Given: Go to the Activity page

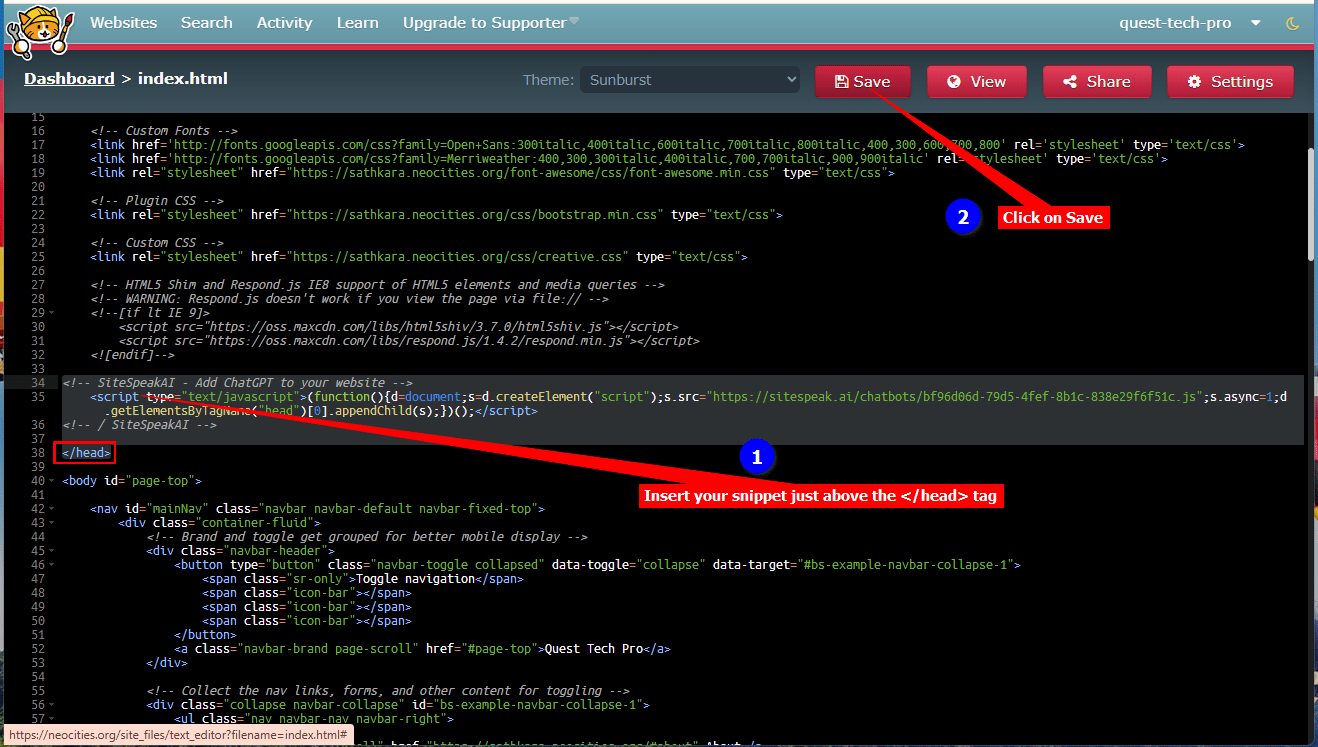Looking at the screenshot, I should click(x=284, y=23).
